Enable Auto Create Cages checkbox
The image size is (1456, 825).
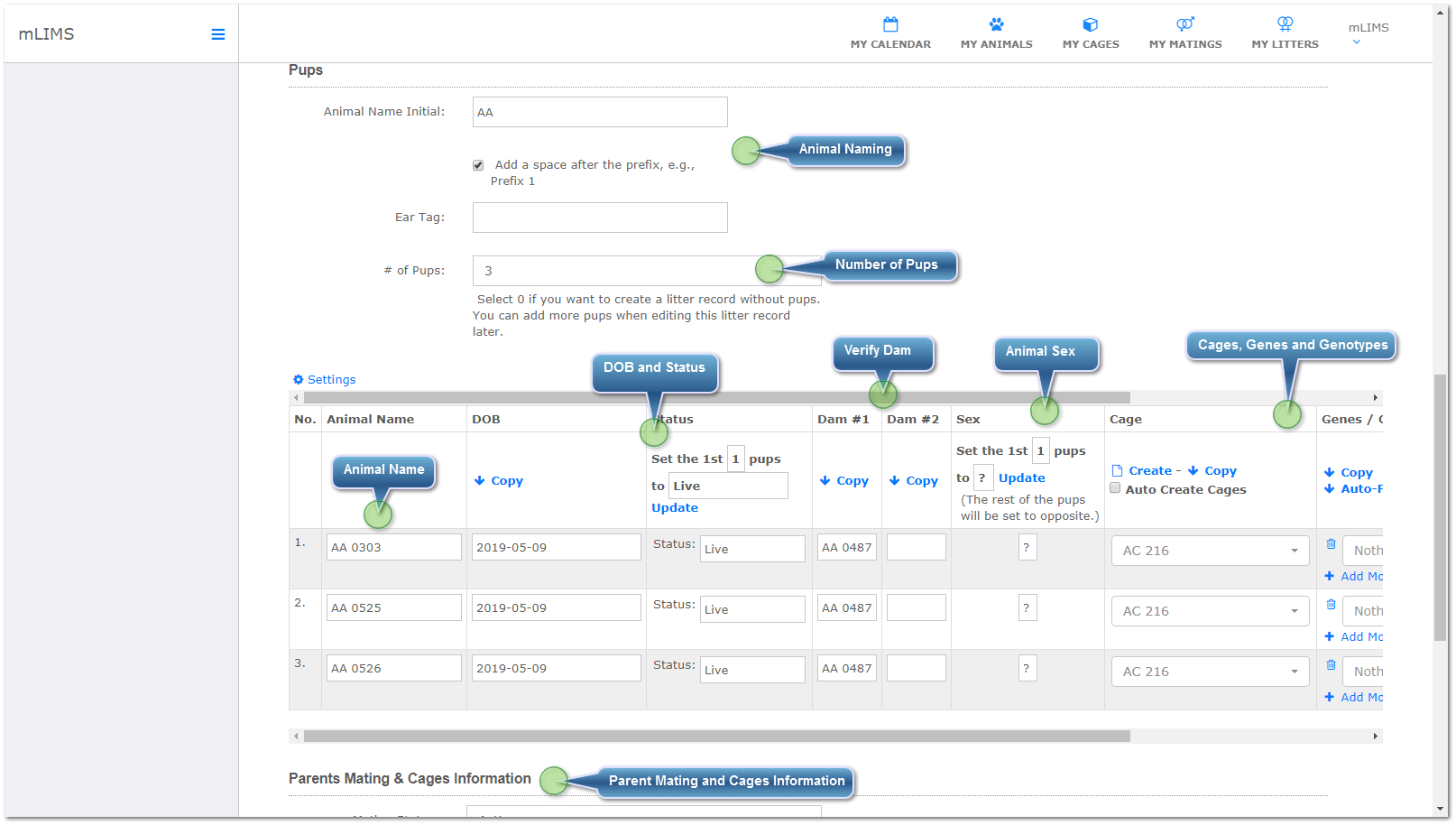[x=1115, y=488]
